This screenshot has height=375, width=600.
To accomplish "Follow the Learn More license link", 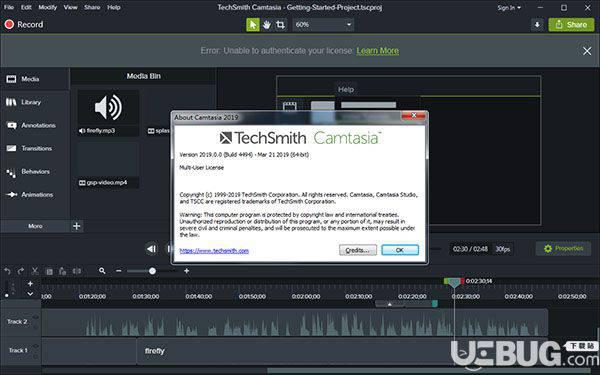I will point(377,51).
